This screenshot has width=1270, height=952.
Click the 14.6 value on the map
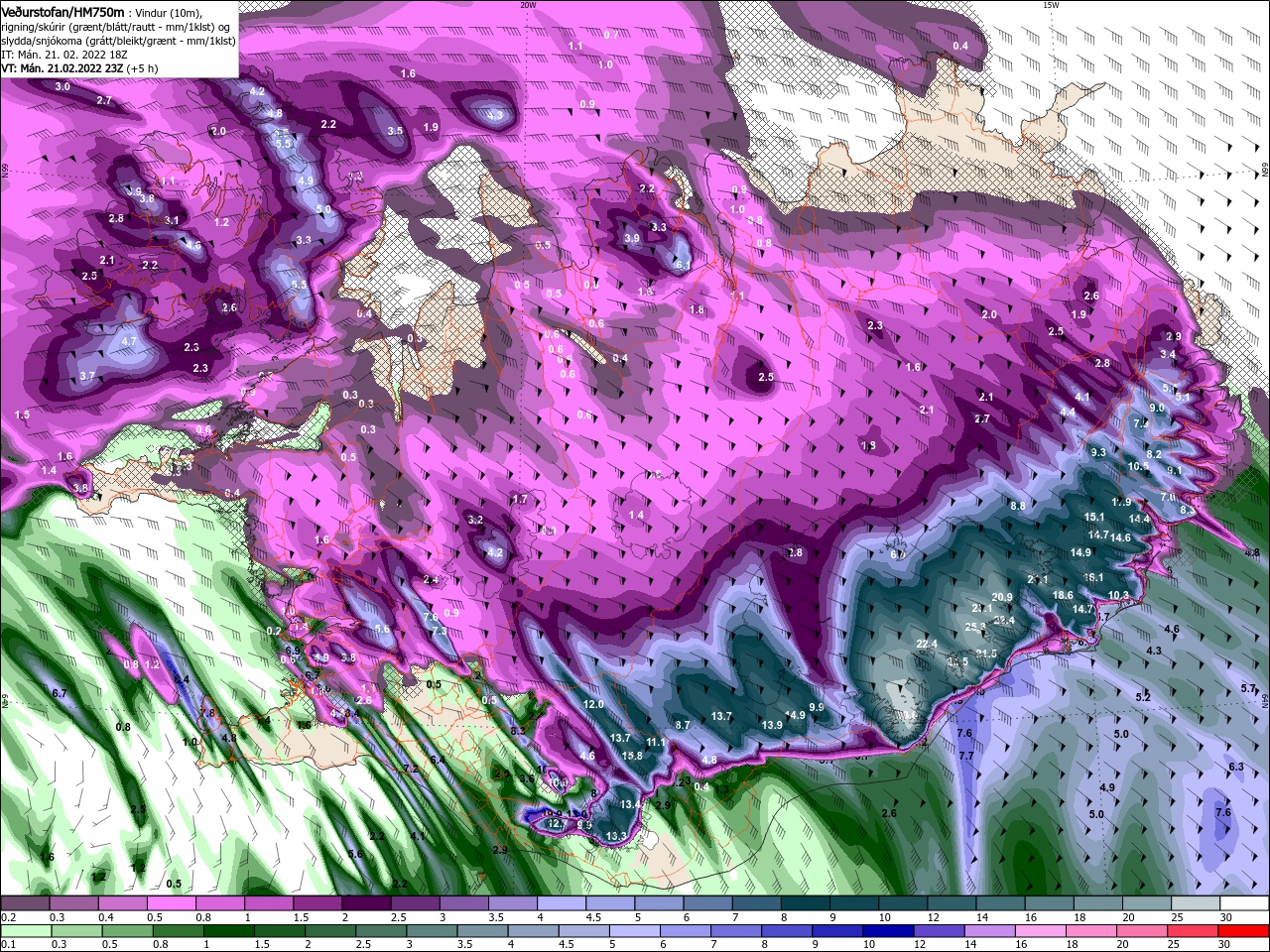pos(1120,537)
